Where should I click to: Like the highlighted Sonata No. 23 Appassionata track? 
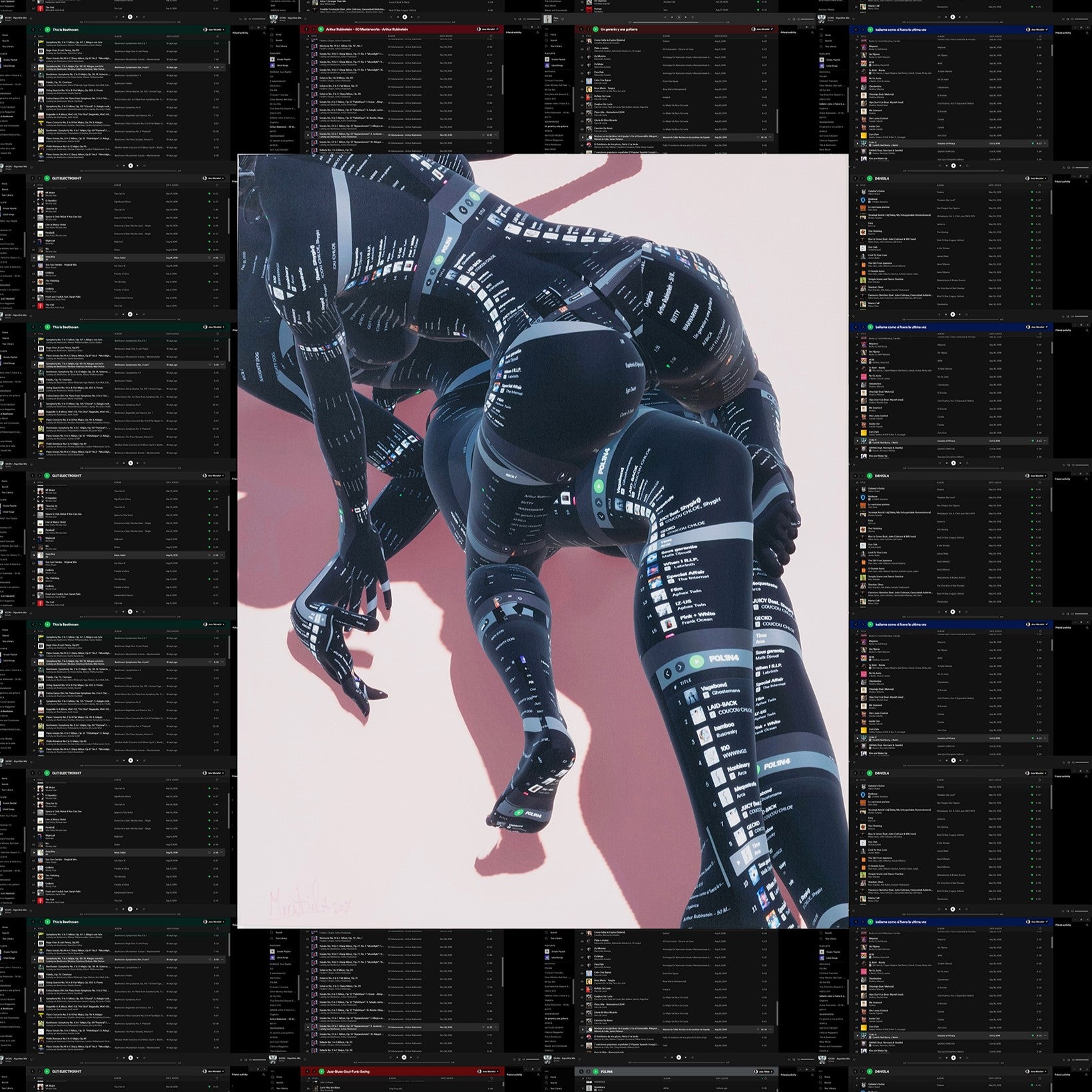coord(483,135)
